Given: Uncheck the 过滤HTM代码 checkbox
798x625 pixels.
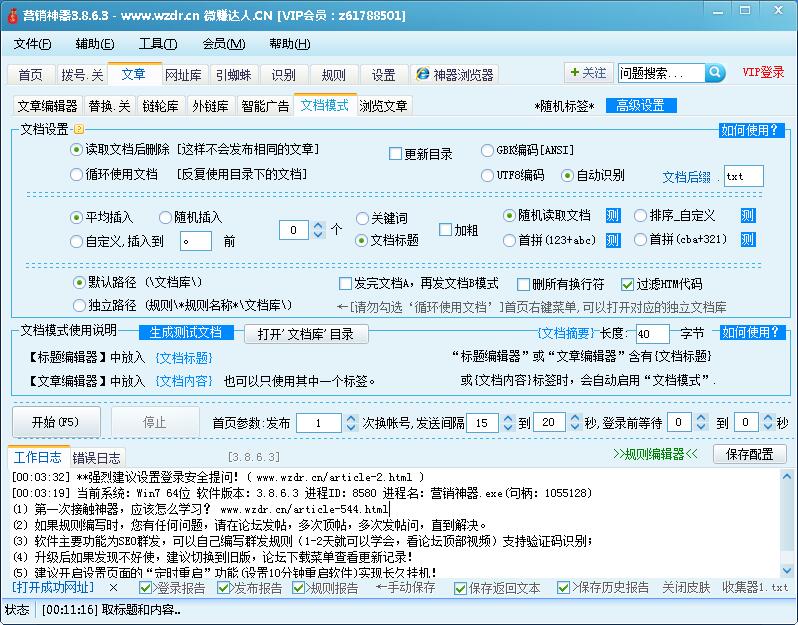Looking at the screenshot, I should [x=628, y=284].
